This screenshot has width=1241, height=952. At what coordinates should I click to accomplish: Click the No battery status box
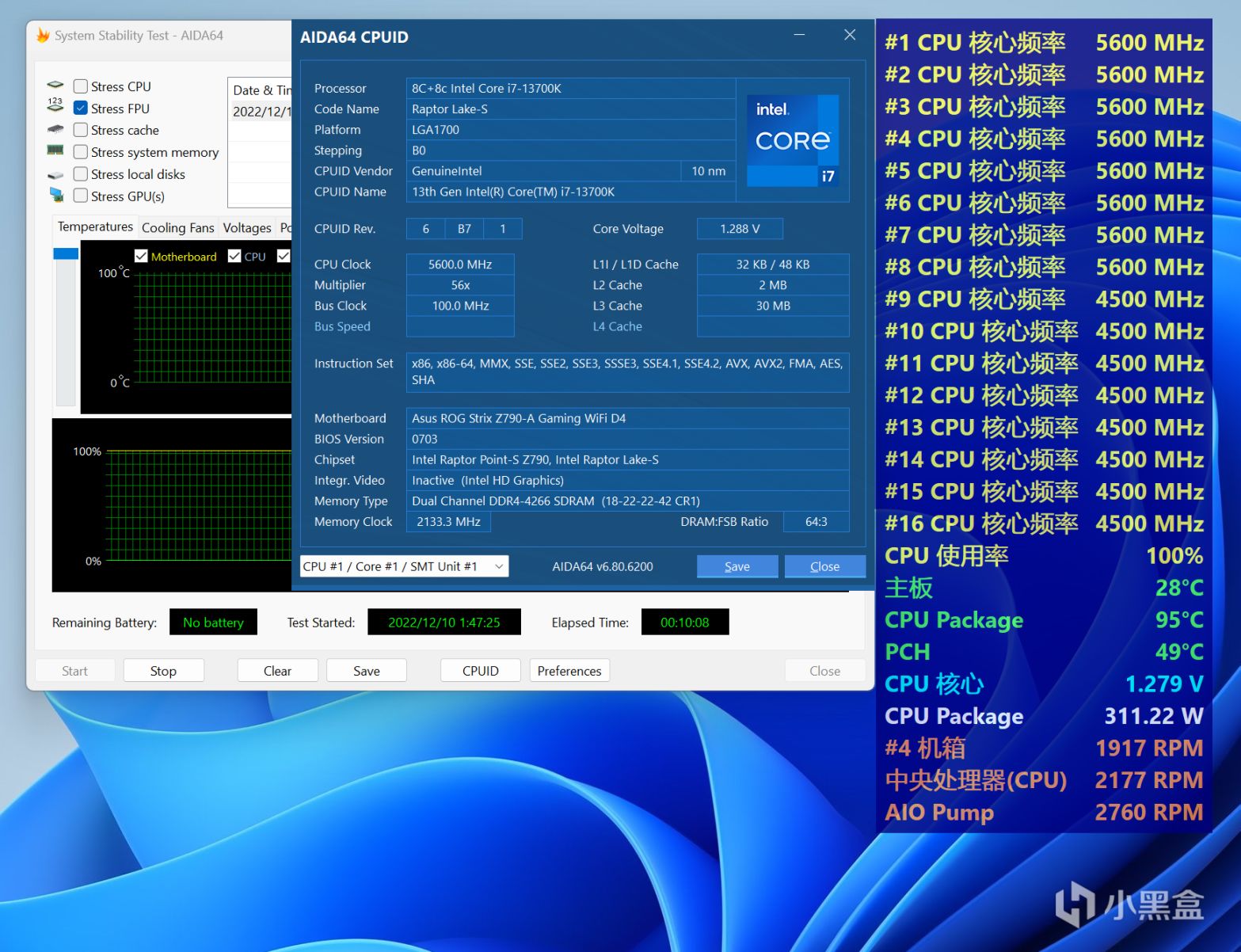pyautogui.click(x=213, y=623)
